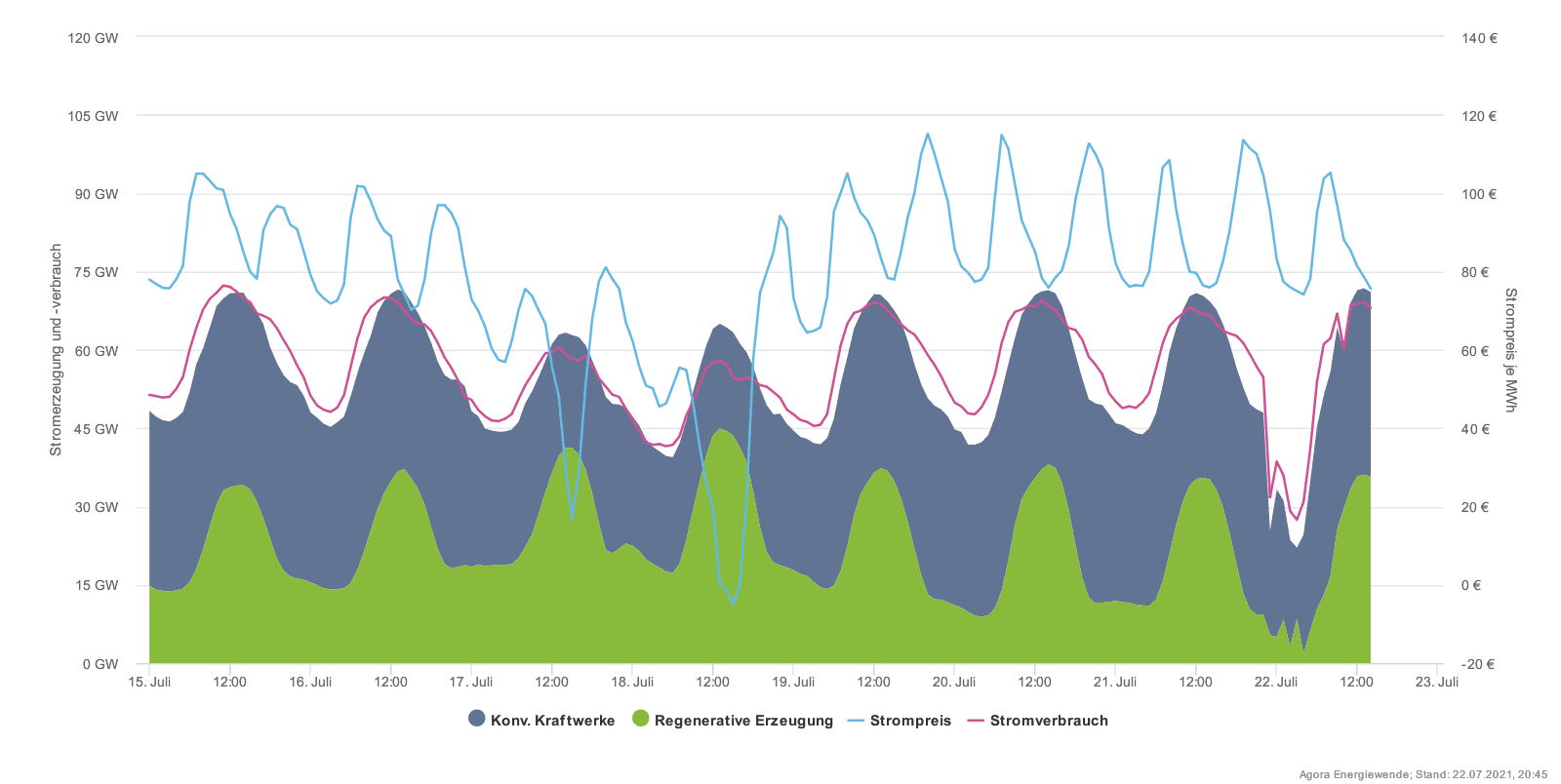Image resolution: width=1561 pixels, height=784 pixels.
Task: Click the pink Stromverbrauch legend line marker
Action: click(x=976, y=721)
